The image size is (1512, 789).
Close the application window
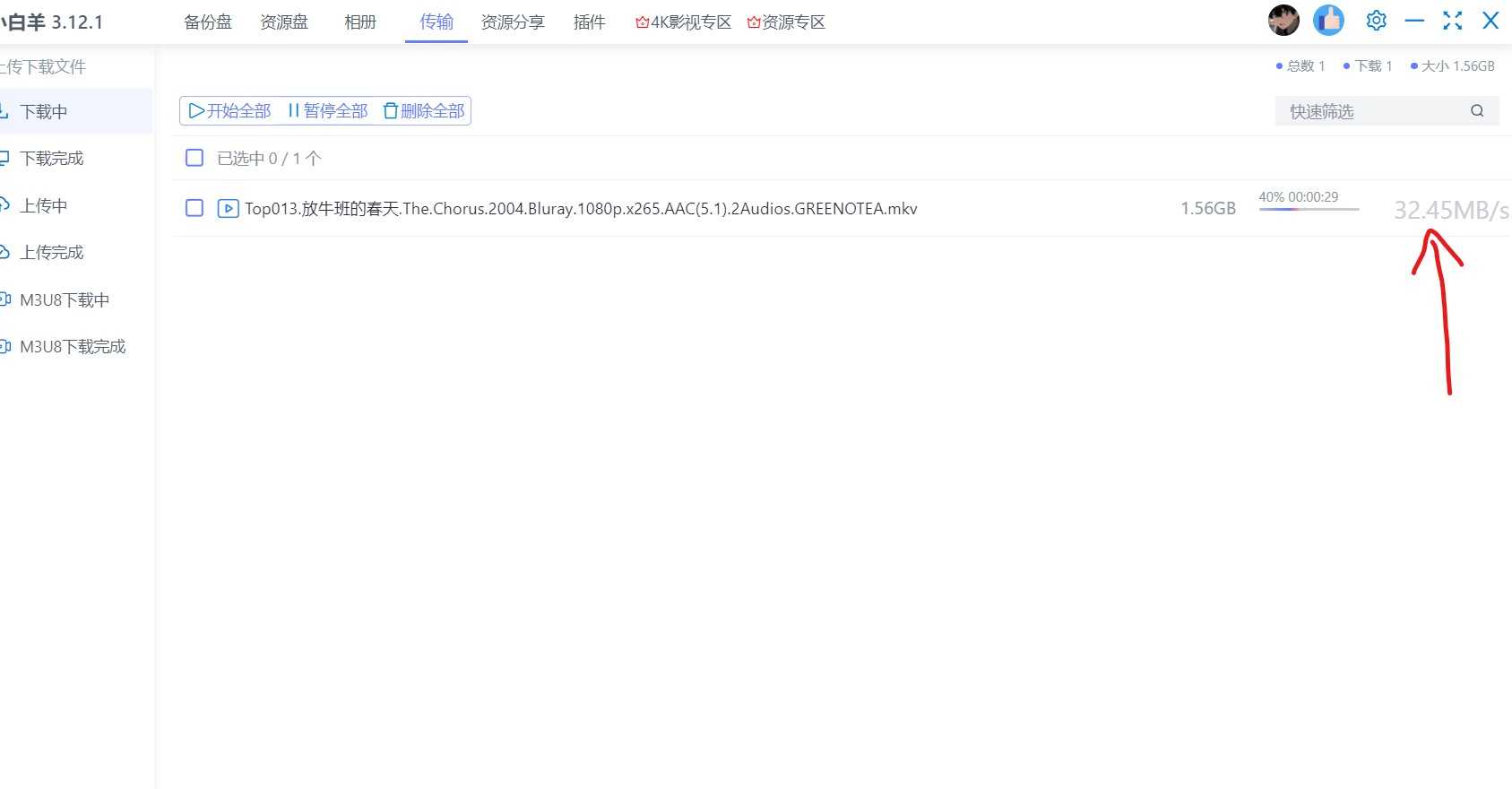1490,20
